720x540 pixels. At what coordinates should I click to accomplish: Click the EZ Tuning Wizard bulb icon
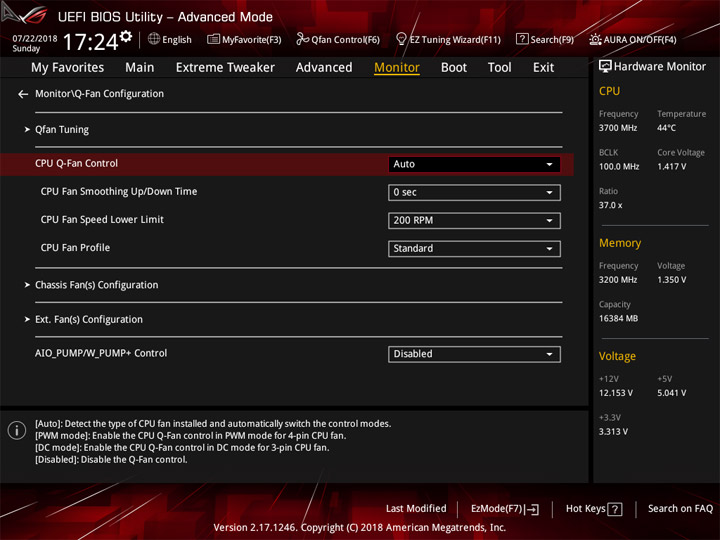[401, 39]
